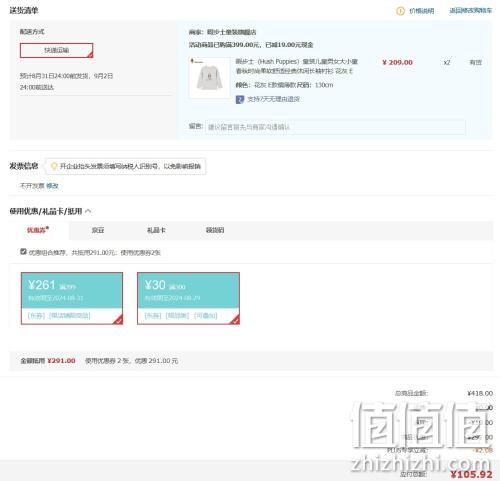Viewport: 500px width, 481px height.
Task: Open the Hush Puppies product title link
Action: tap(297, 66)
